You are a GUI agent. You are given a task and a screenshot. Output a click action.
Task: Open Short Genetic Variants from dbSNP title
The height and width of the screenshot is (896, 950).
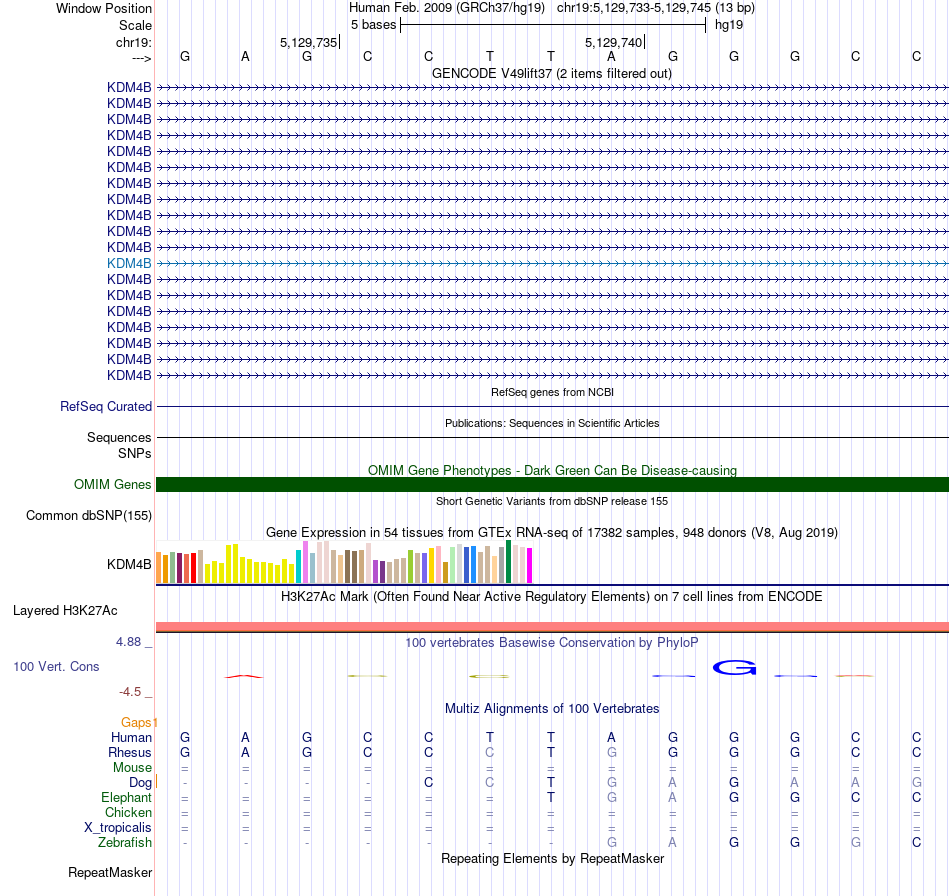coord(552,501)
